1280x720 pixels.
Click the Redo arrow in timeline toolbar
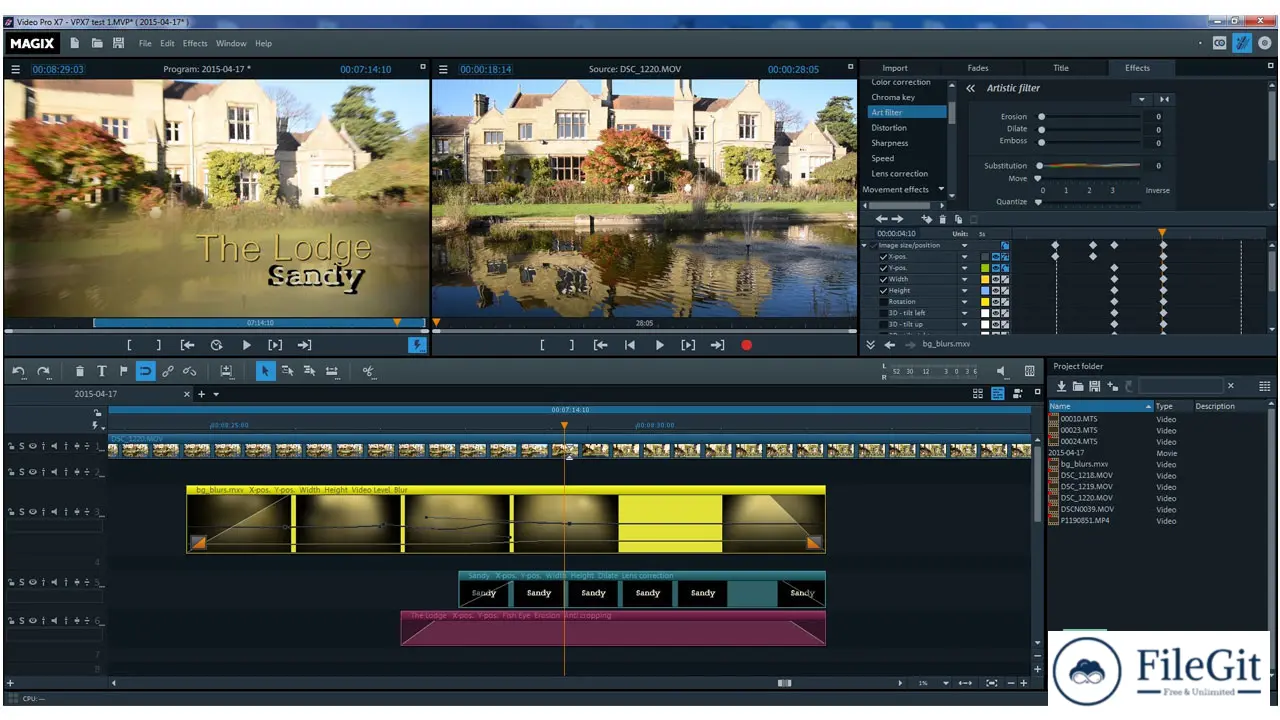tap(44, 371)
